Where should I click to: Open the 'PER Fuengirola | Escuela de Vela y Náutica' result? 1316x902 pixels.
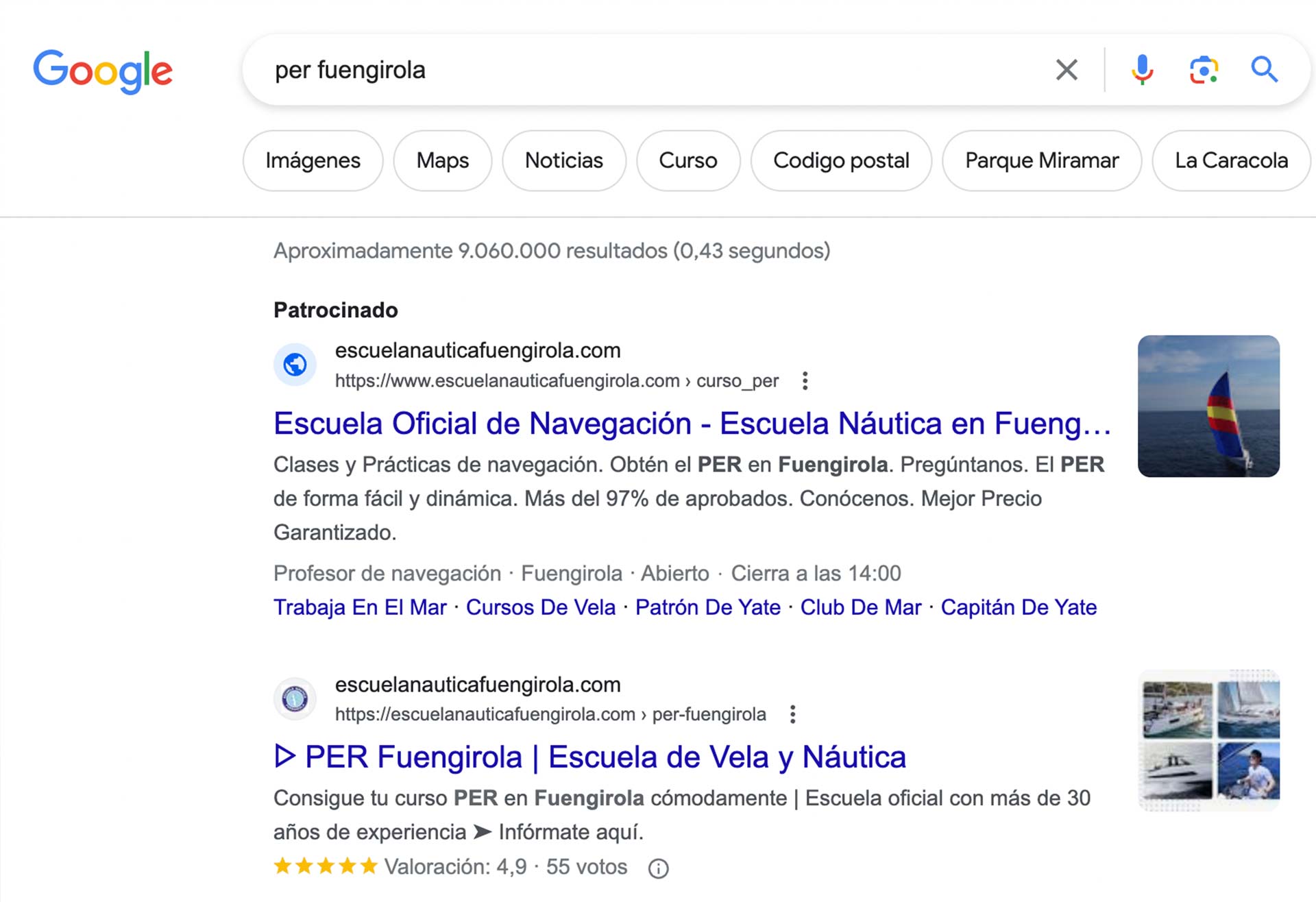[x=590, y=757]
